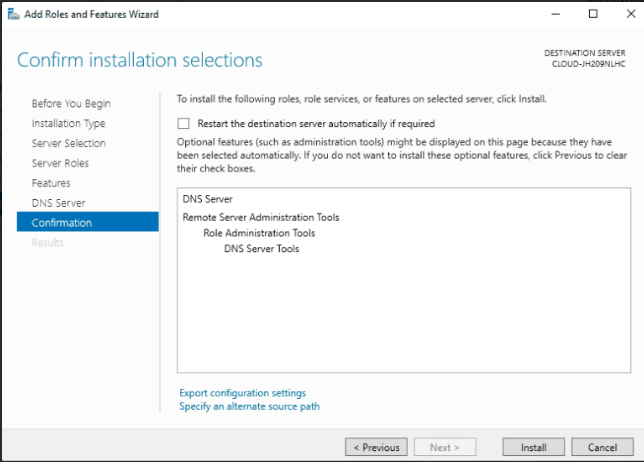Go back with the Previous button

(x=376, y=447)
